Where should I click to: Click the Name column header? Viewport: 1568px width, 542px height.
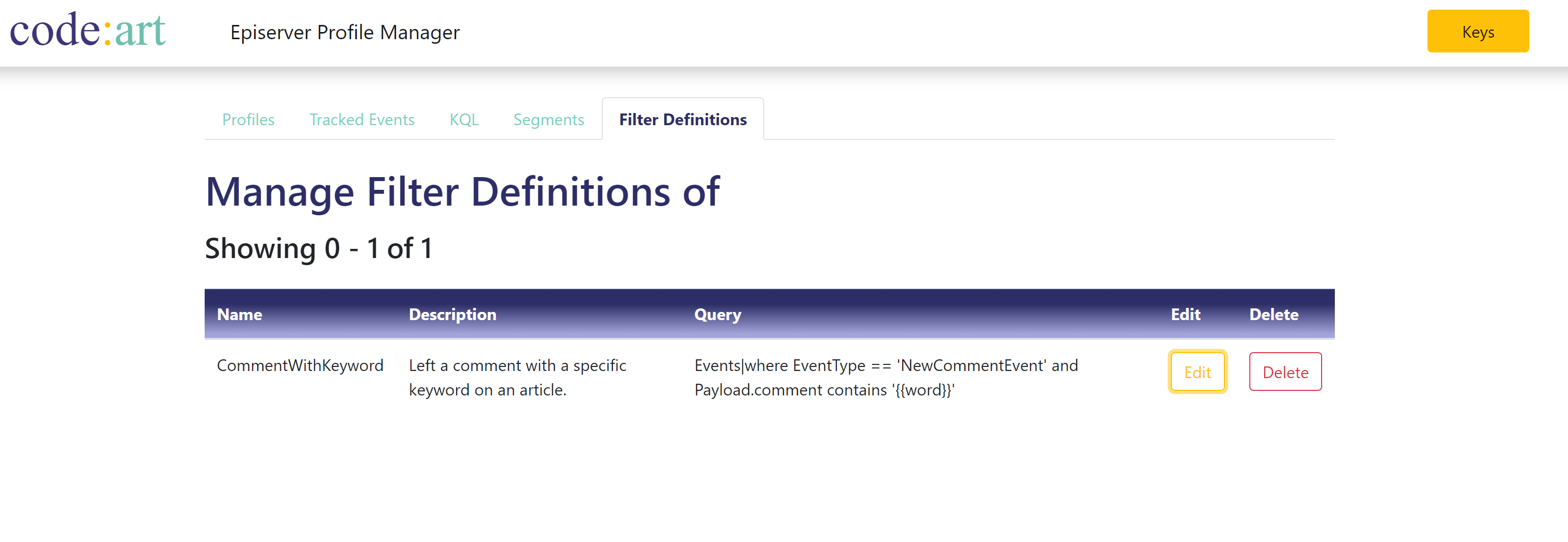coord(239,315)
